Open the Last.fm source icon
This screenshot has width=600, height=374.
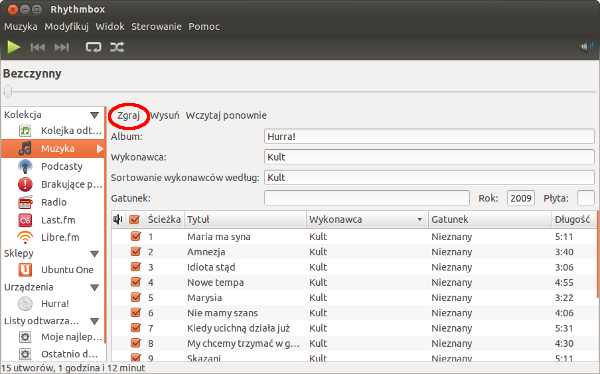tap(25, 220)
